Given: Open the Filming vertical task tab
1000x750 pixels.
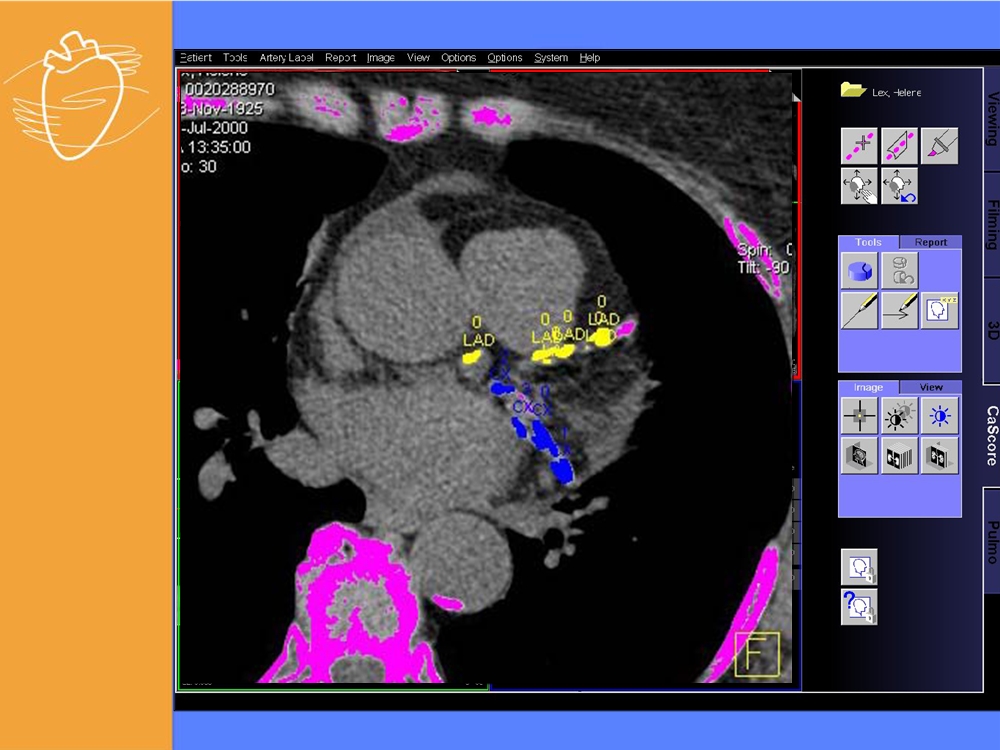Looking at the screenshot, I should point(992,224).
